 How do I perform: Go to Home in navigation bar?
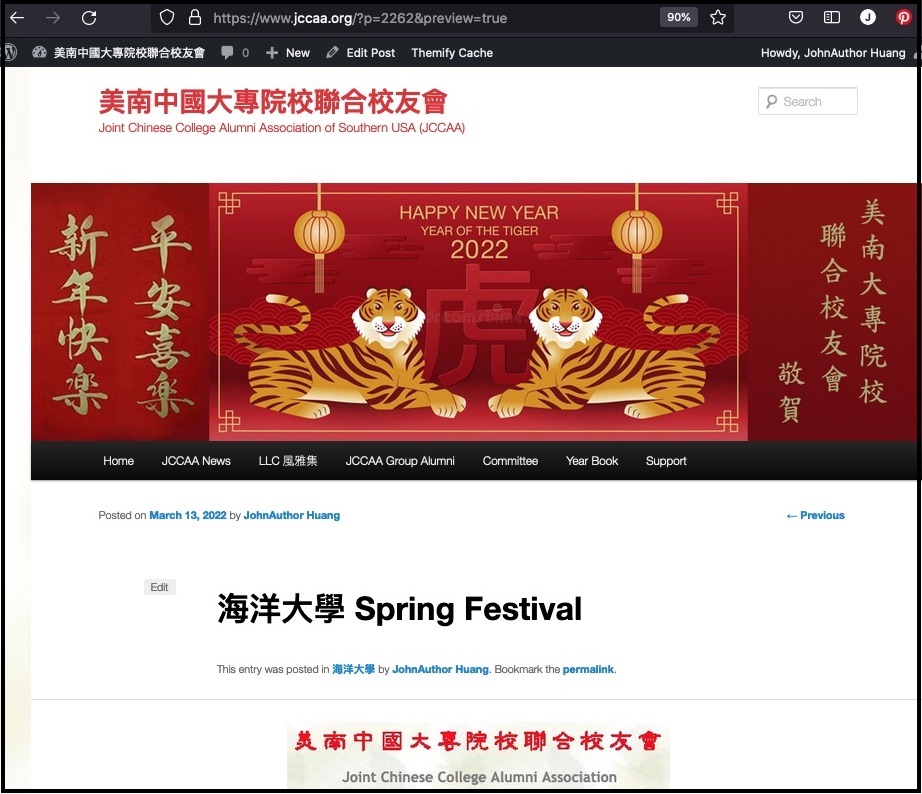click(118, 461)
